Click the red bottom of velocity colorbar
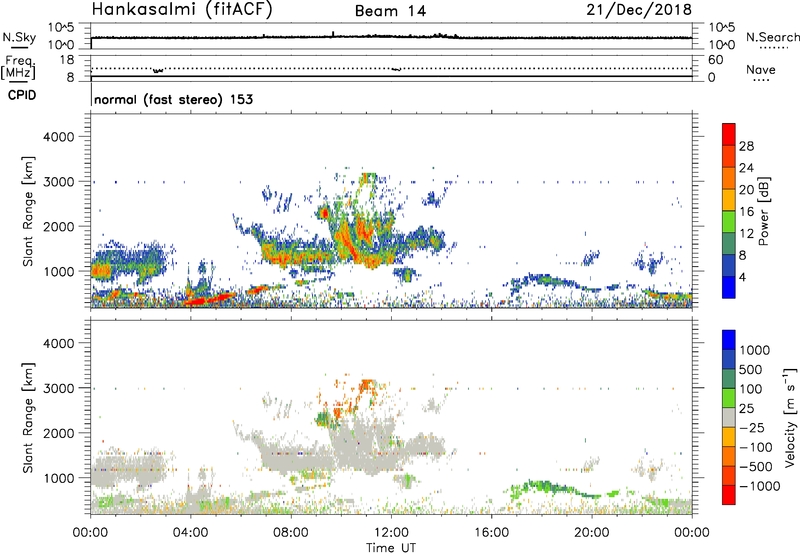Viewport: 800px width, 554px height. (729, 495)
